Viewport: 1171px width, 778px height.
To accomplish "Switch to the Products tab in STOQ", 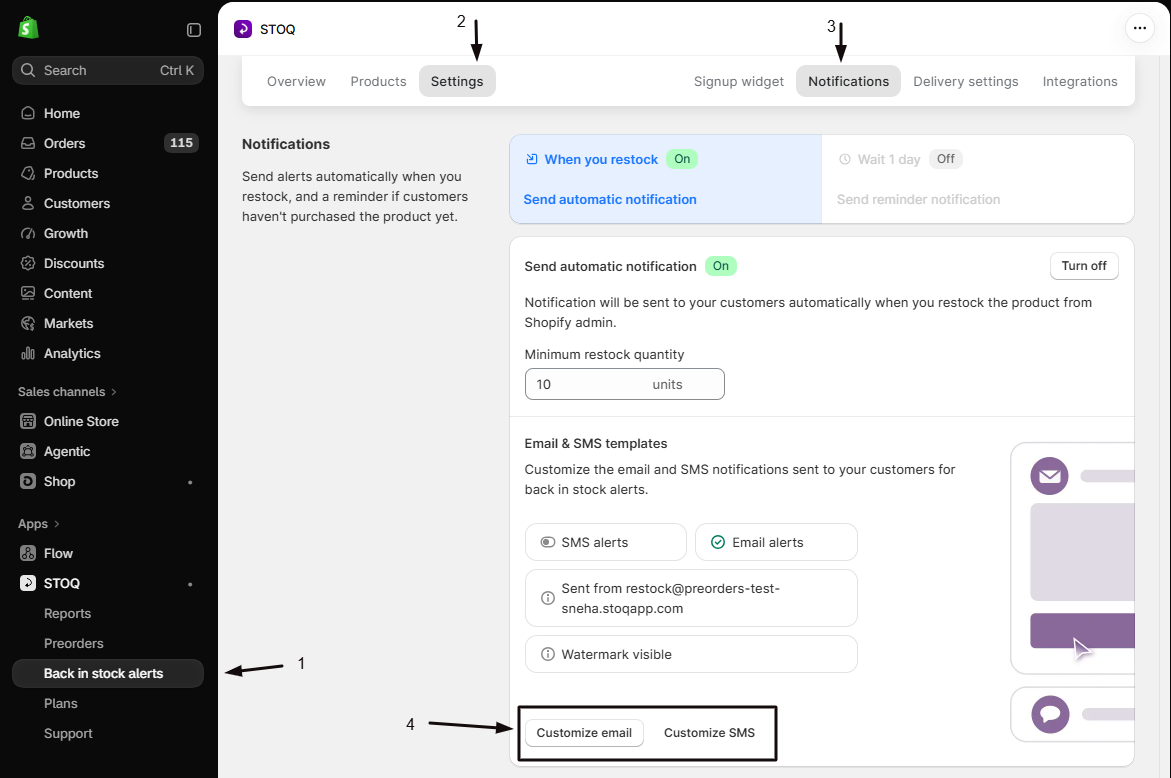I will coord(379,81).
